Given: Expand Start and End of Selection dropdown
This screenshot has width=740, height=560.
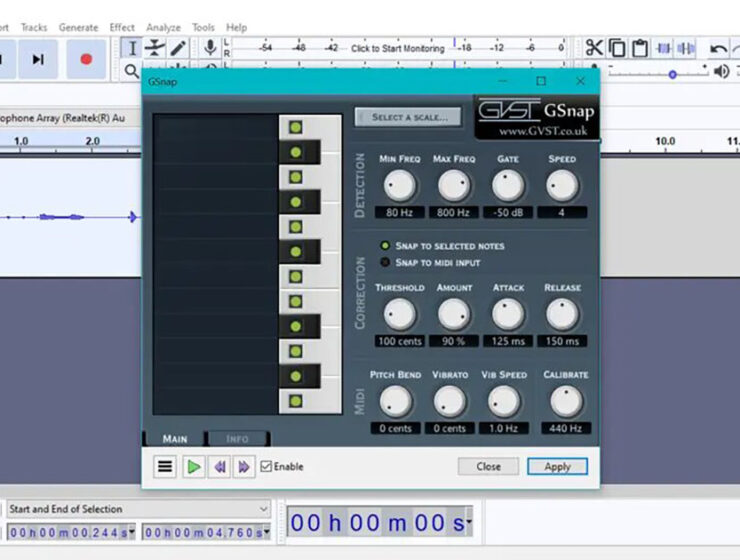Looking at the screenshot, I should [x=263, y=509].
